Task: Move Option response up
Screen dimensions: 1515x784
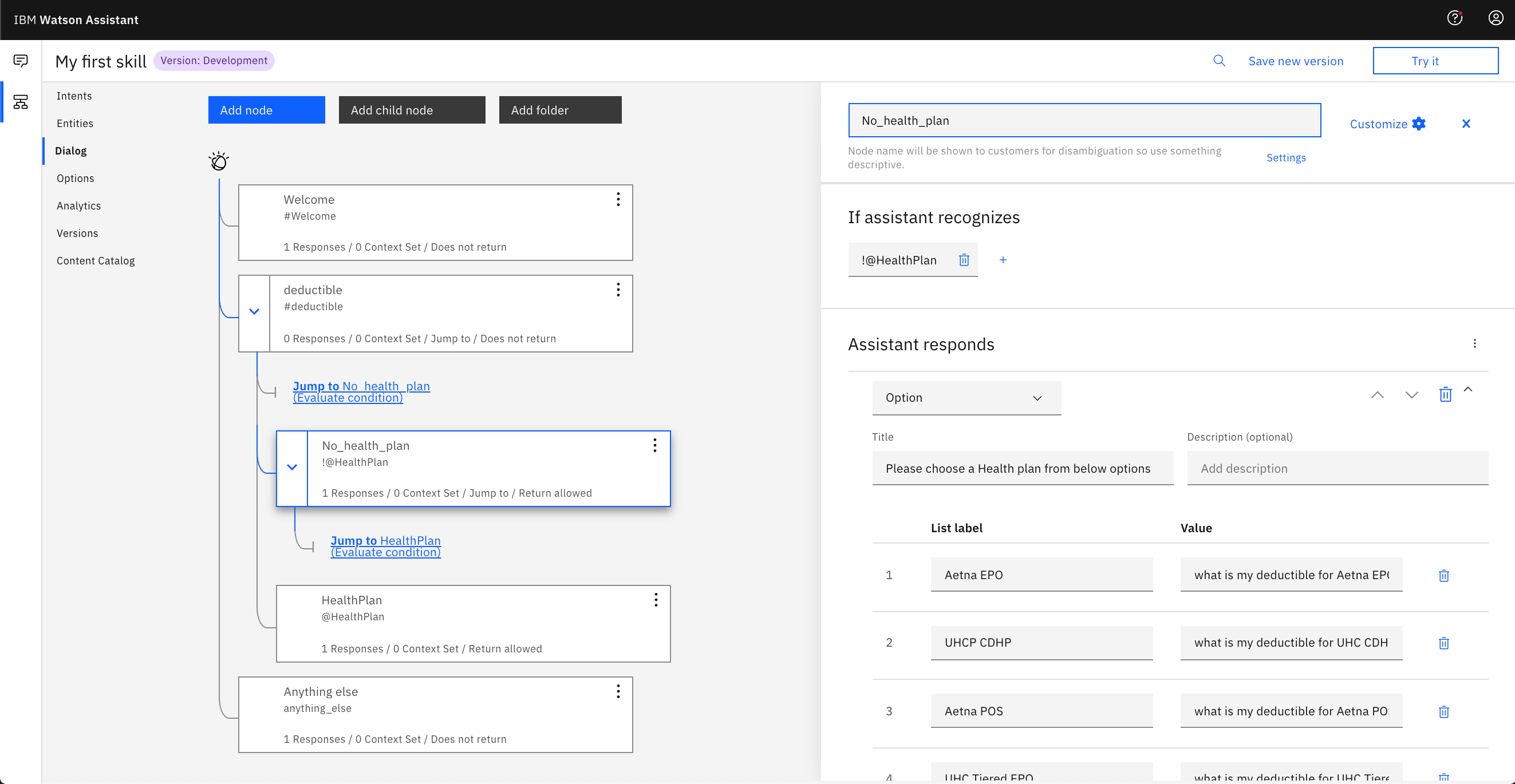Action: pos(1378,395)
